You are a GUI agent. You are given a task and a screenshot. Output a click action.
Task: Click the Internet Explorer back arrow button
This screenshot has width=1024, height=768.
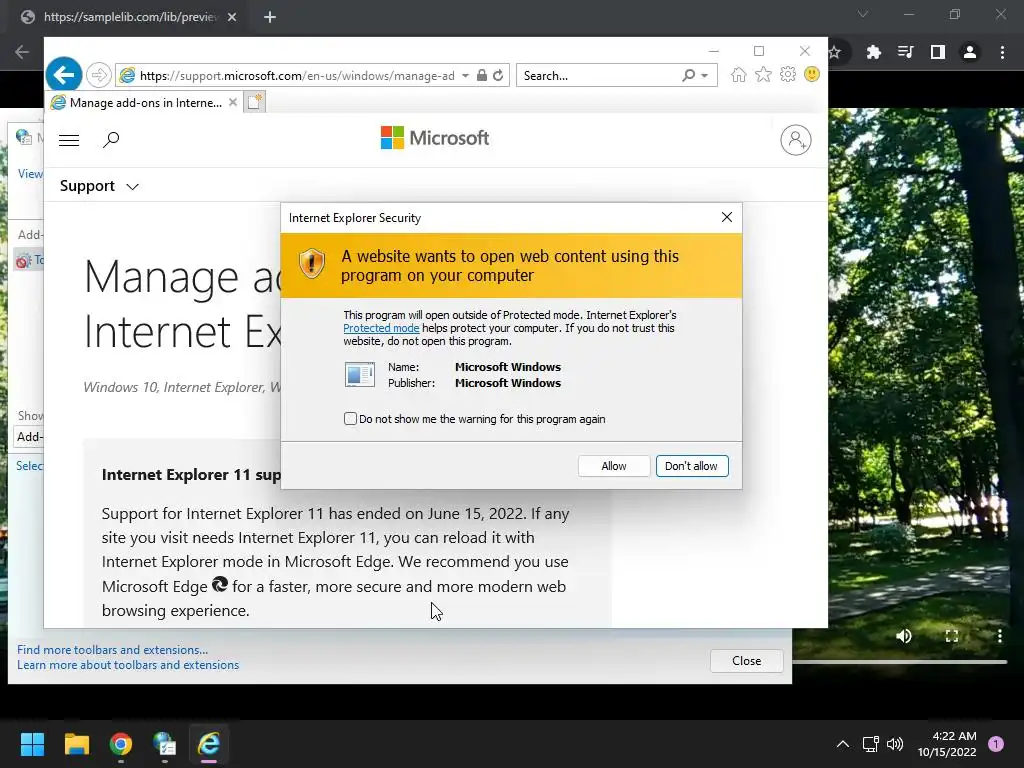tap(63, 75)
